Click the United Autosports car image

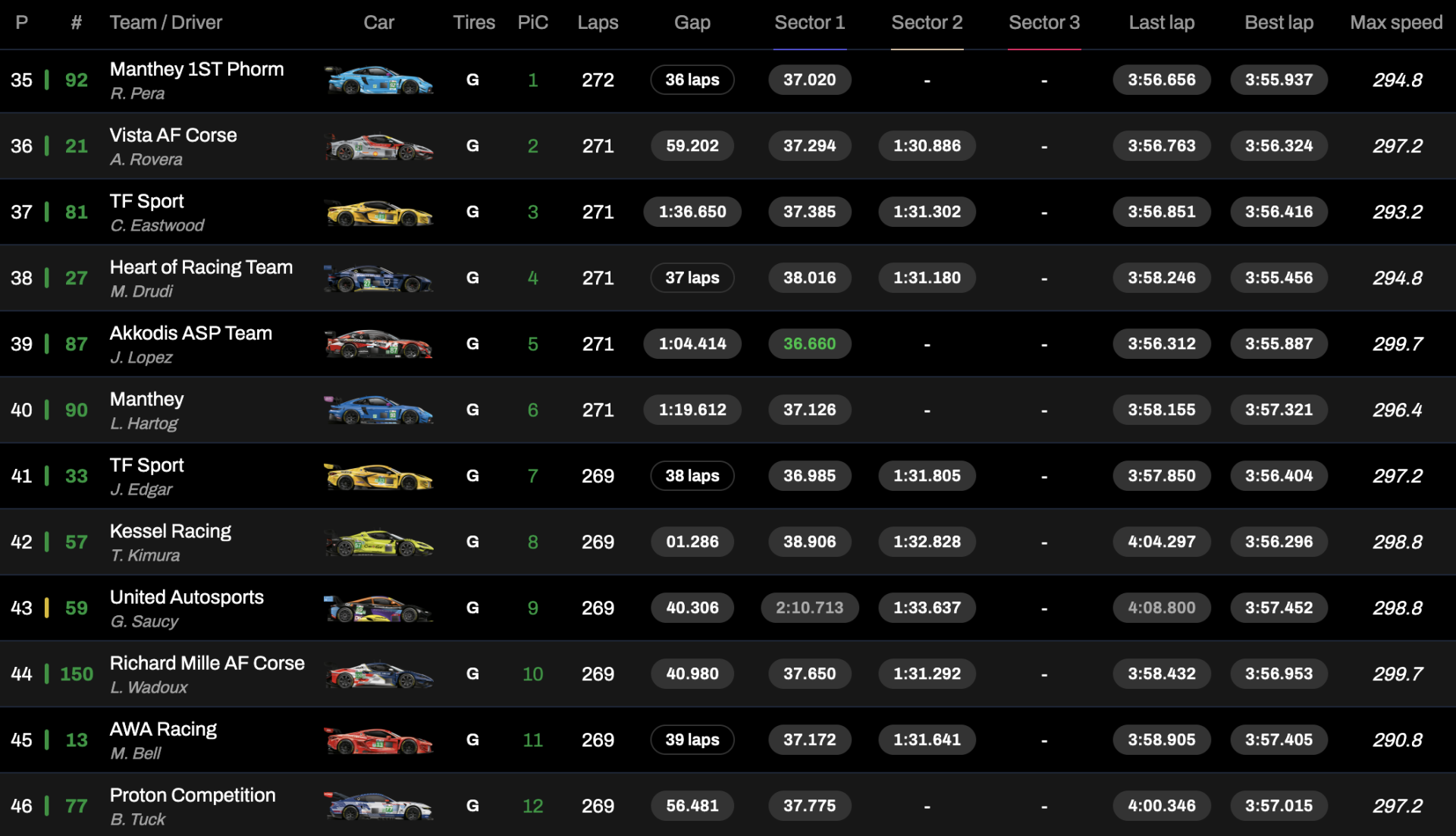coord(378,608)
